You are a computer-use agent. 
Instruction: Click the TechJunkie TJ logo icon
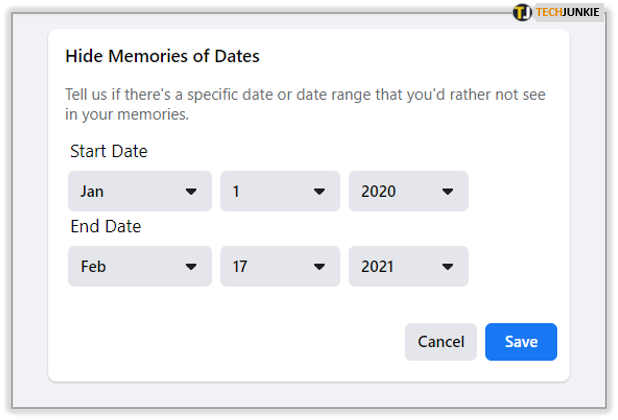(x=522, y=12)
